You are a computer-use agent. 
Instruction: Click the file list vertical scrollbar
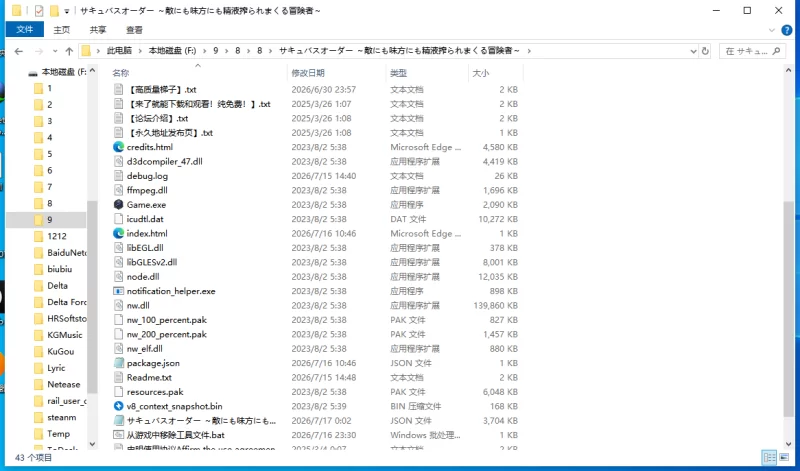(789, 309)
